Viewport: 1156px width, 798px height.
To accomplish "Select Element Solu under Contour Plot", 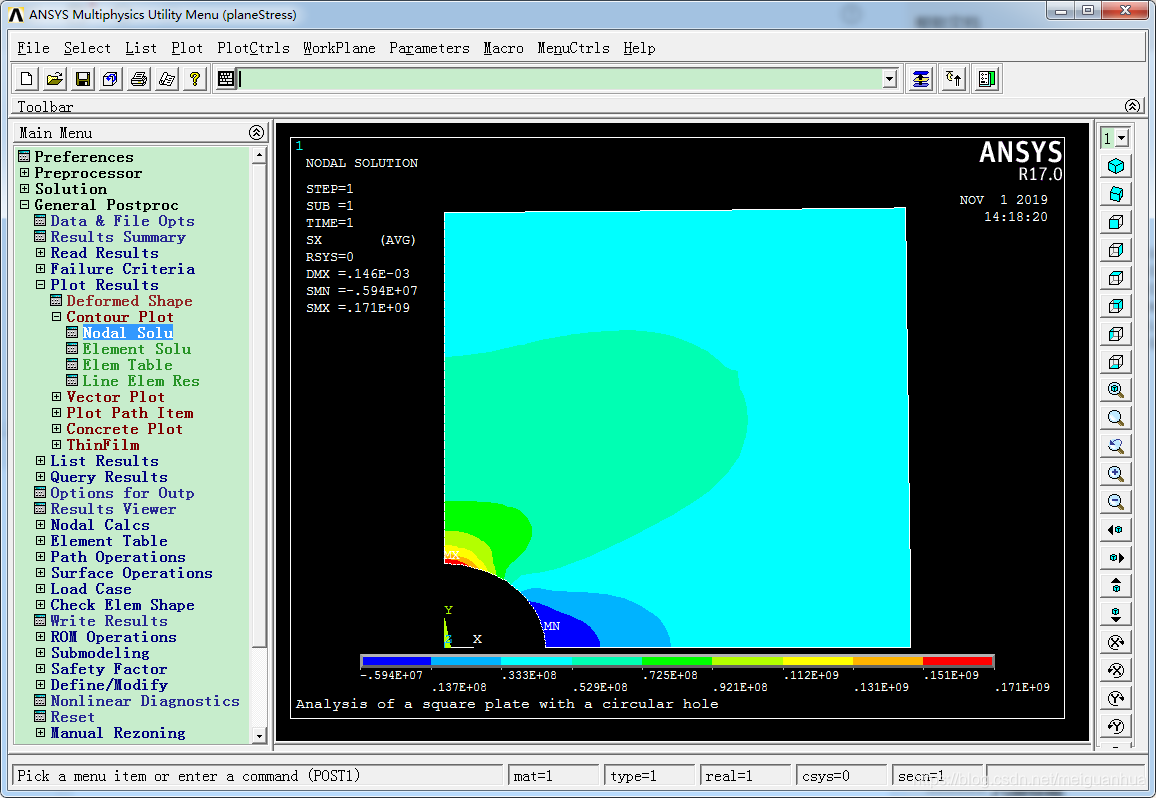I will pos(136,349).
